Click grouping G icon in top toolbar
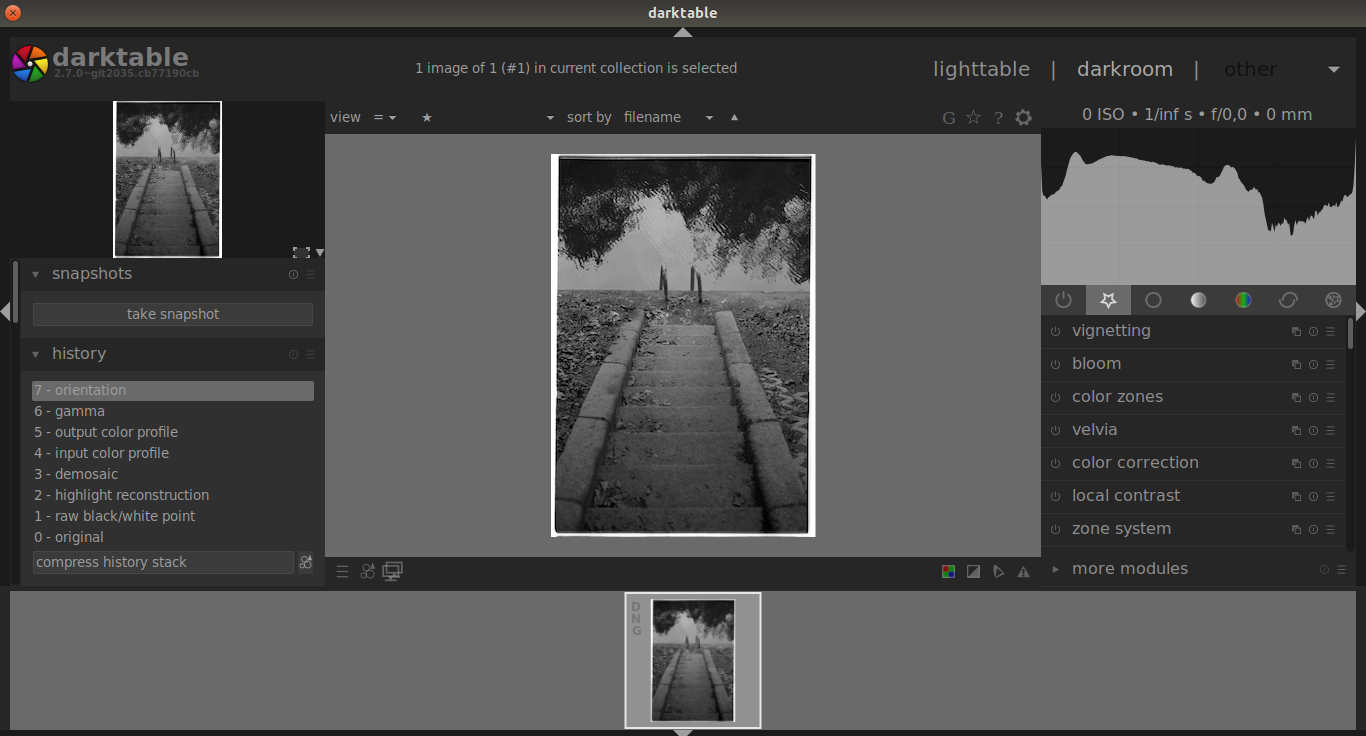1366x736 pixels. [949, 118]
